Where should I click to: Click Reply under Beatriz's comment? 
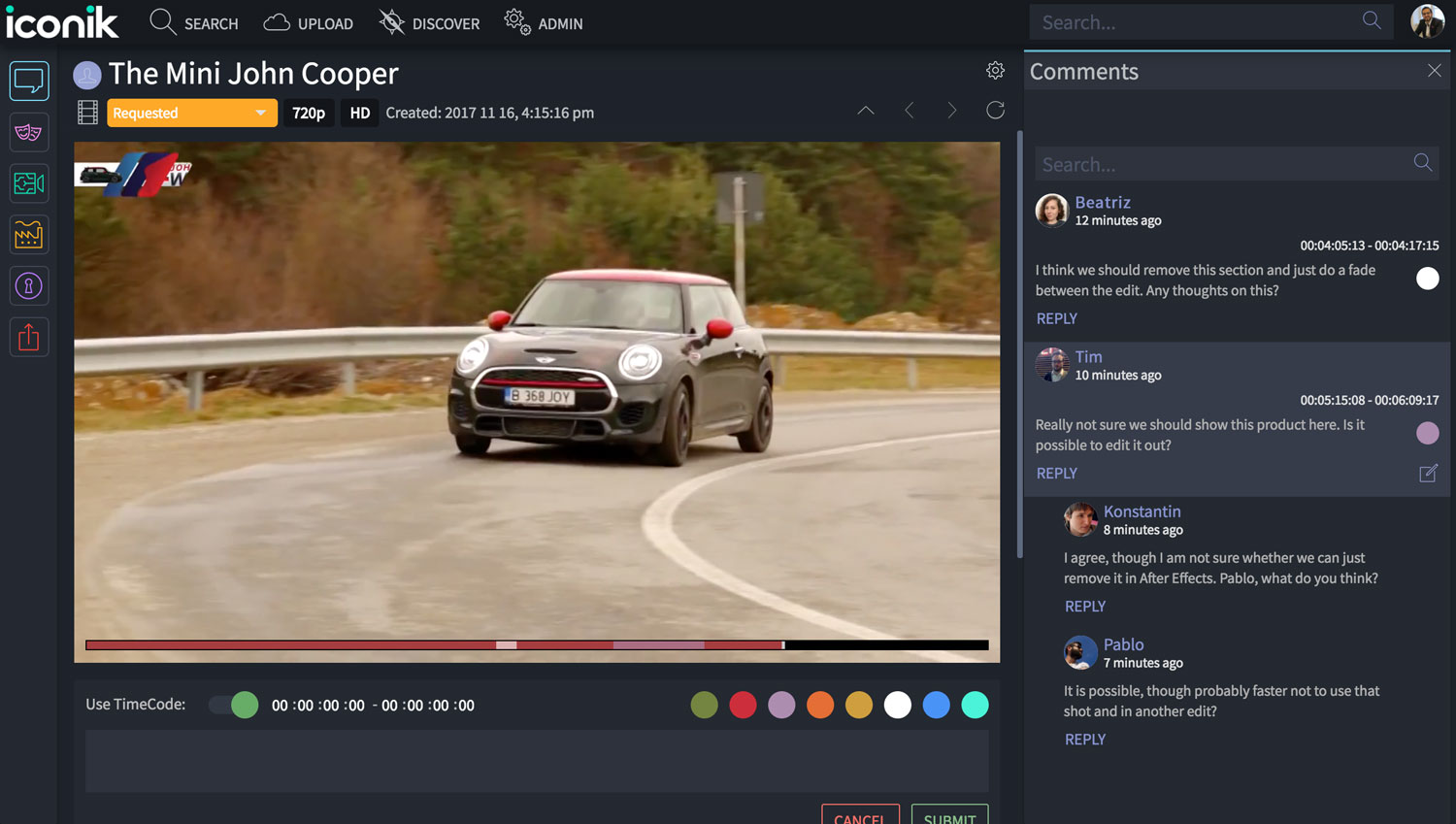(1057, 318)
